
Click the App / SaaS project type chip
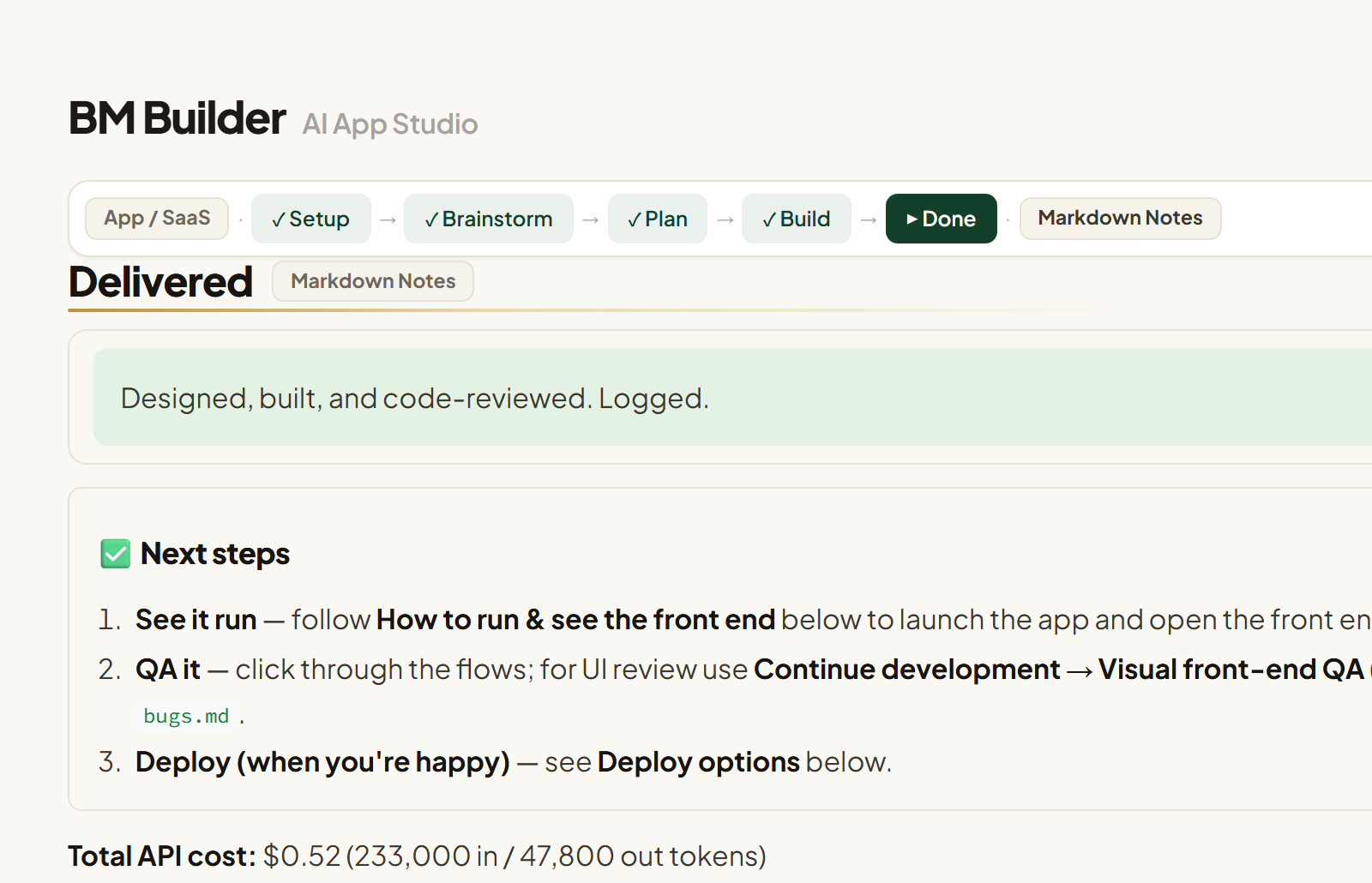click(x=157, y=219)
